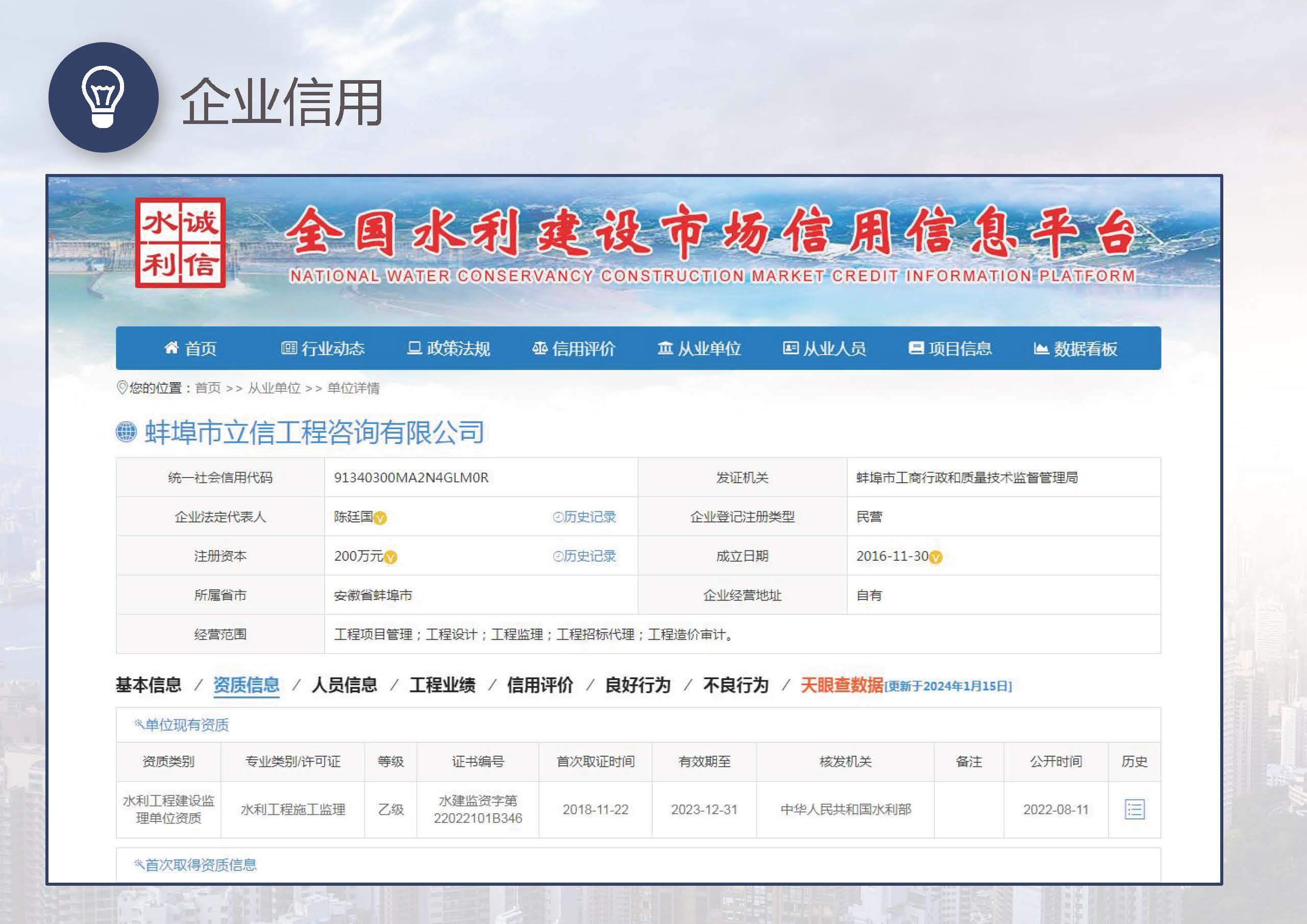The image size is (1307, 924).
Task: Click the laptop icon beside 政策法规
Action: click(x=414, y=347)
